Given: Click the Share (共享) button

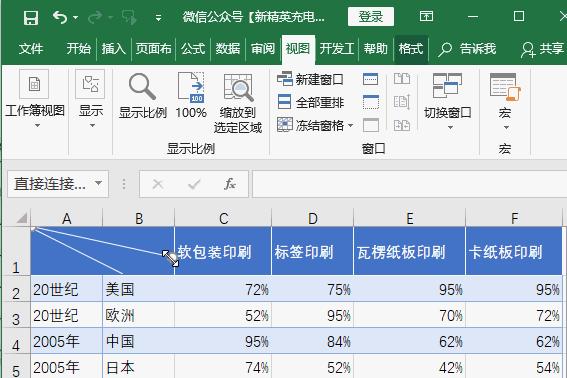Looking at the screenshot, I should coord(542,48).
